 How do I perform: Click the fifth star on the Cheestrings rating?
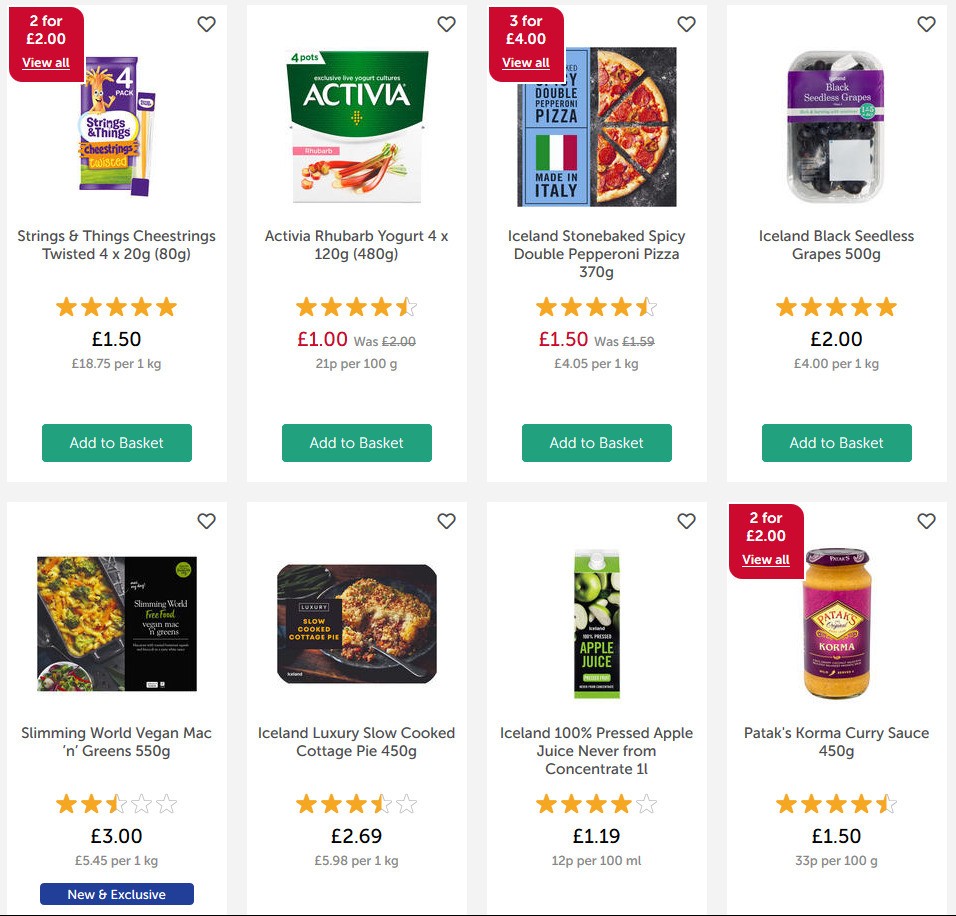click(x=164, y=306)
